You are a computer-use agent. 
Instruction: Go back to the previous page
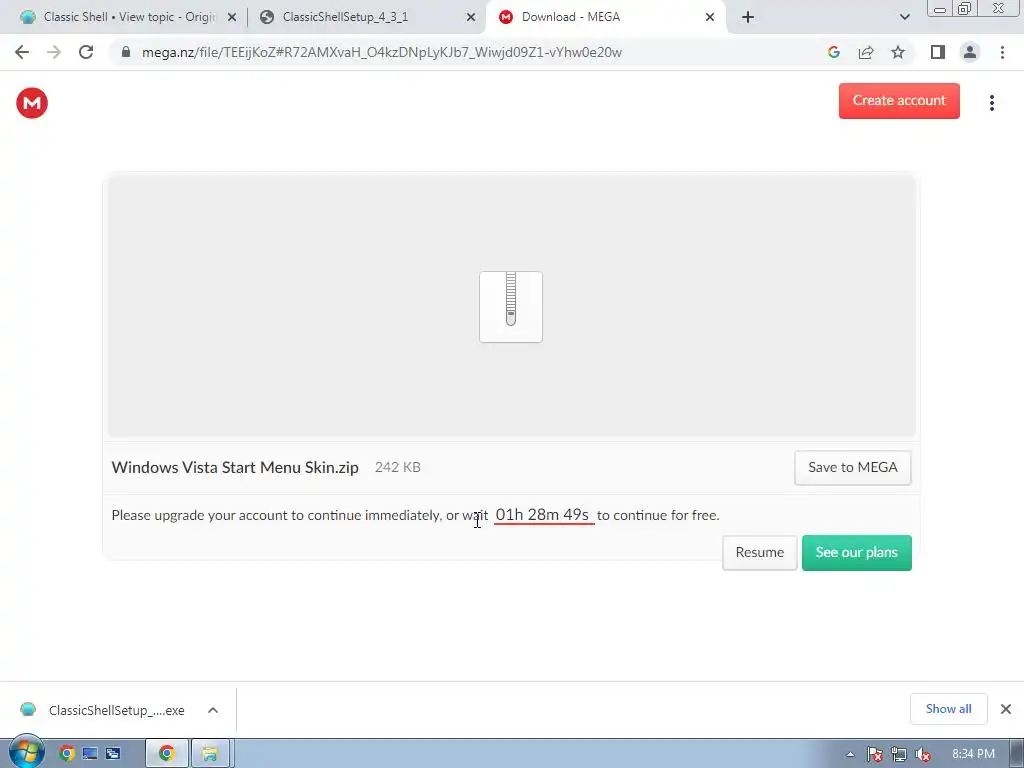(x=22, y=52)
